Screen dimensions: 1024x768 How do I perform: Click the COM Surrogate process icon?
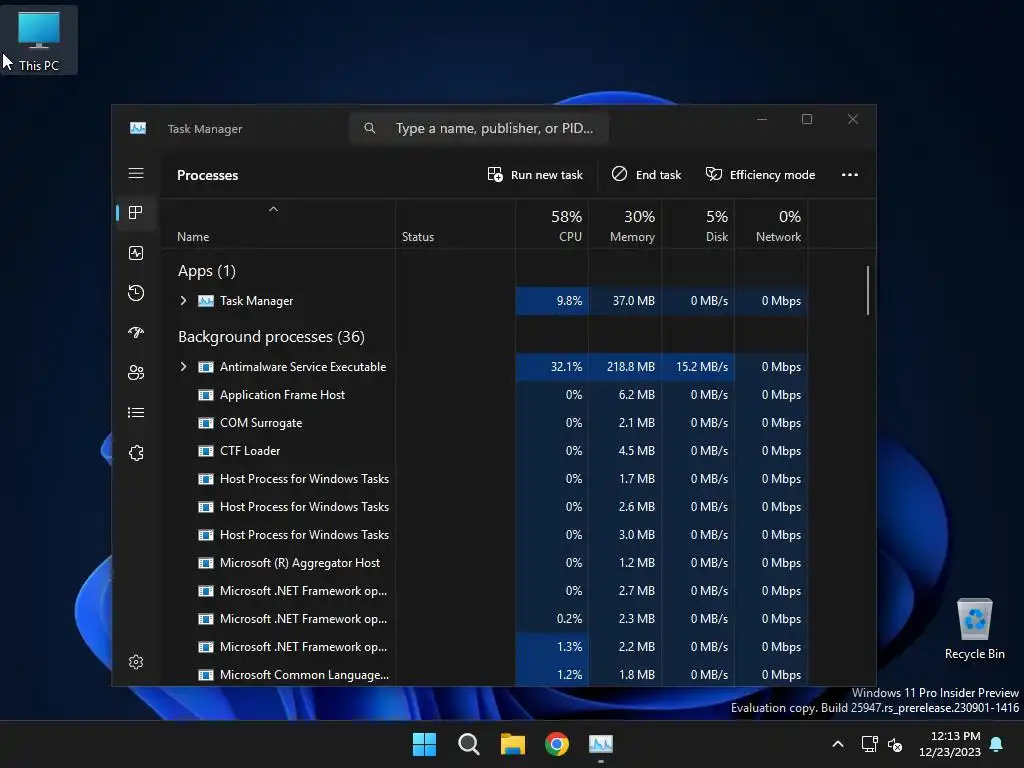click(206, 423)
